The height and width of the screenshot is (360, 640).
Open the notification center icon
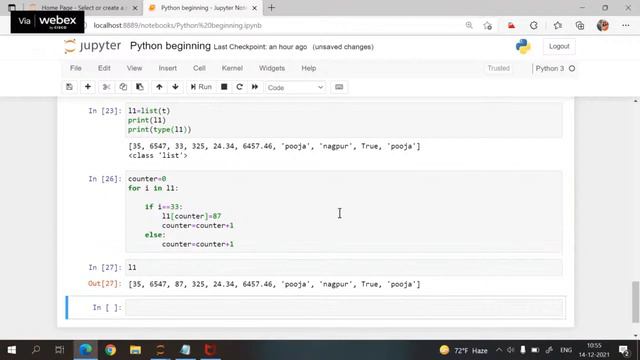[x=623, y=350]
